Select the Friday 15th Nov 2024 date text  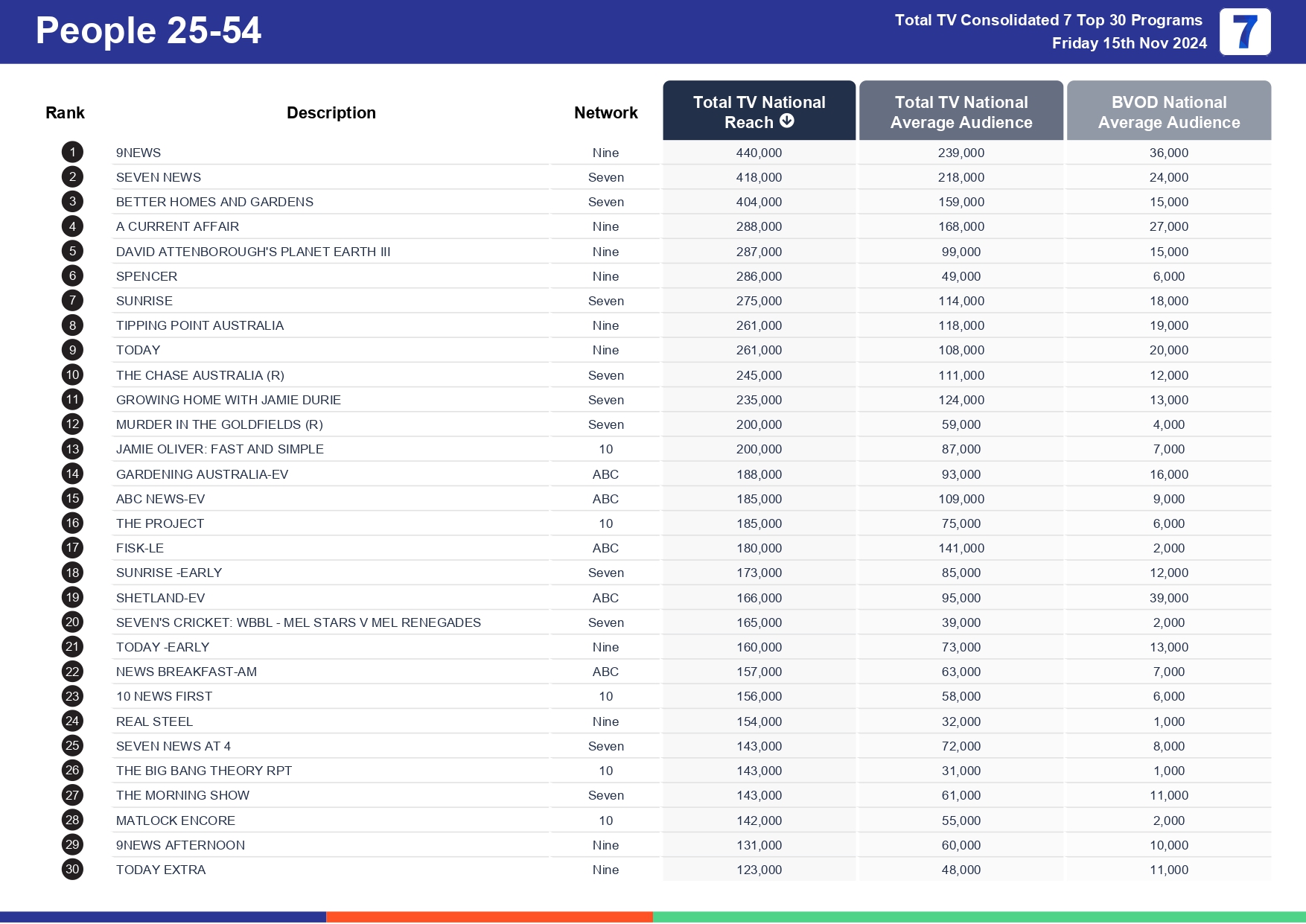click(1130, 42)
